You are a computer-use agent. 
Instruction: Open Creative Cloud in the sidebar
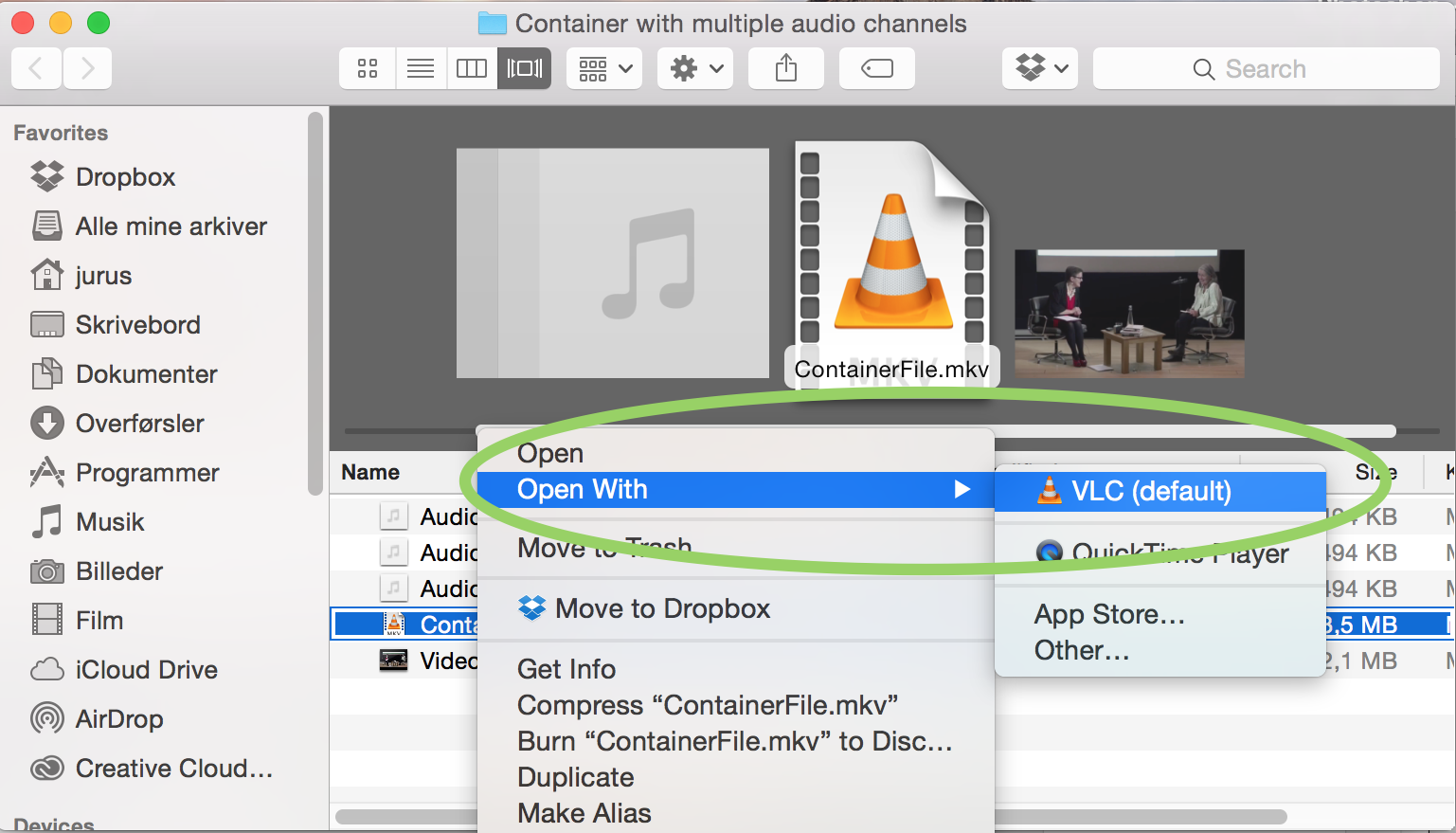coord(152,769)
